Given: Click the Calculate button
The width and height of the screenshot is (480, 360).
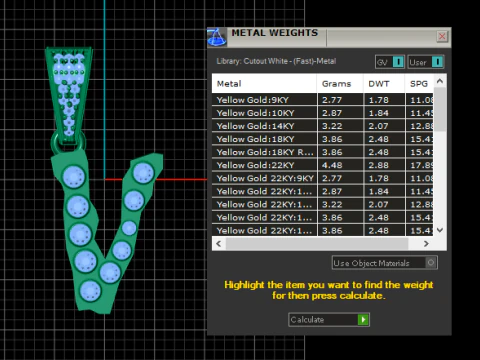Looking at the screenshot, I should coord(329,320).
